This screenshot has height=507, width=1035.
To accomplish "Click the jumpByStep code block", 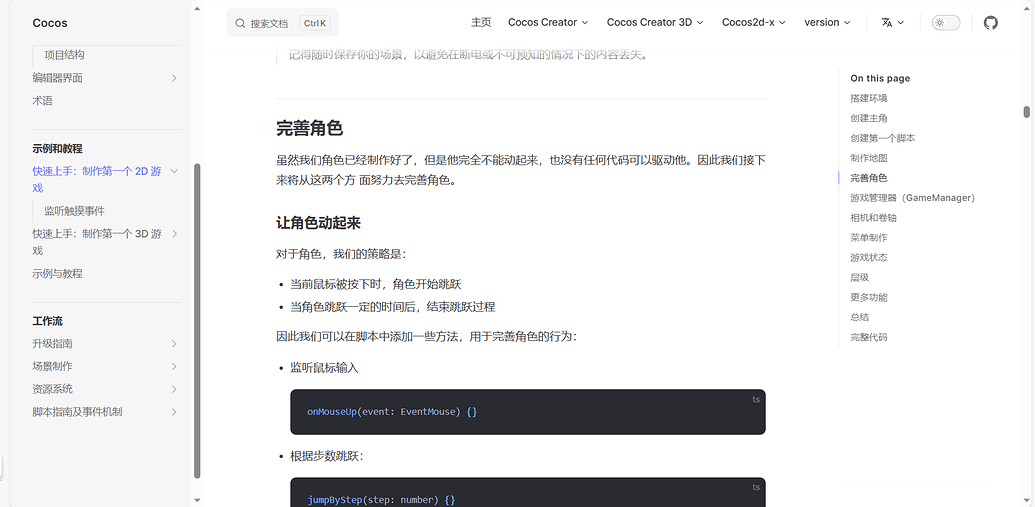I will click(527, 492).
